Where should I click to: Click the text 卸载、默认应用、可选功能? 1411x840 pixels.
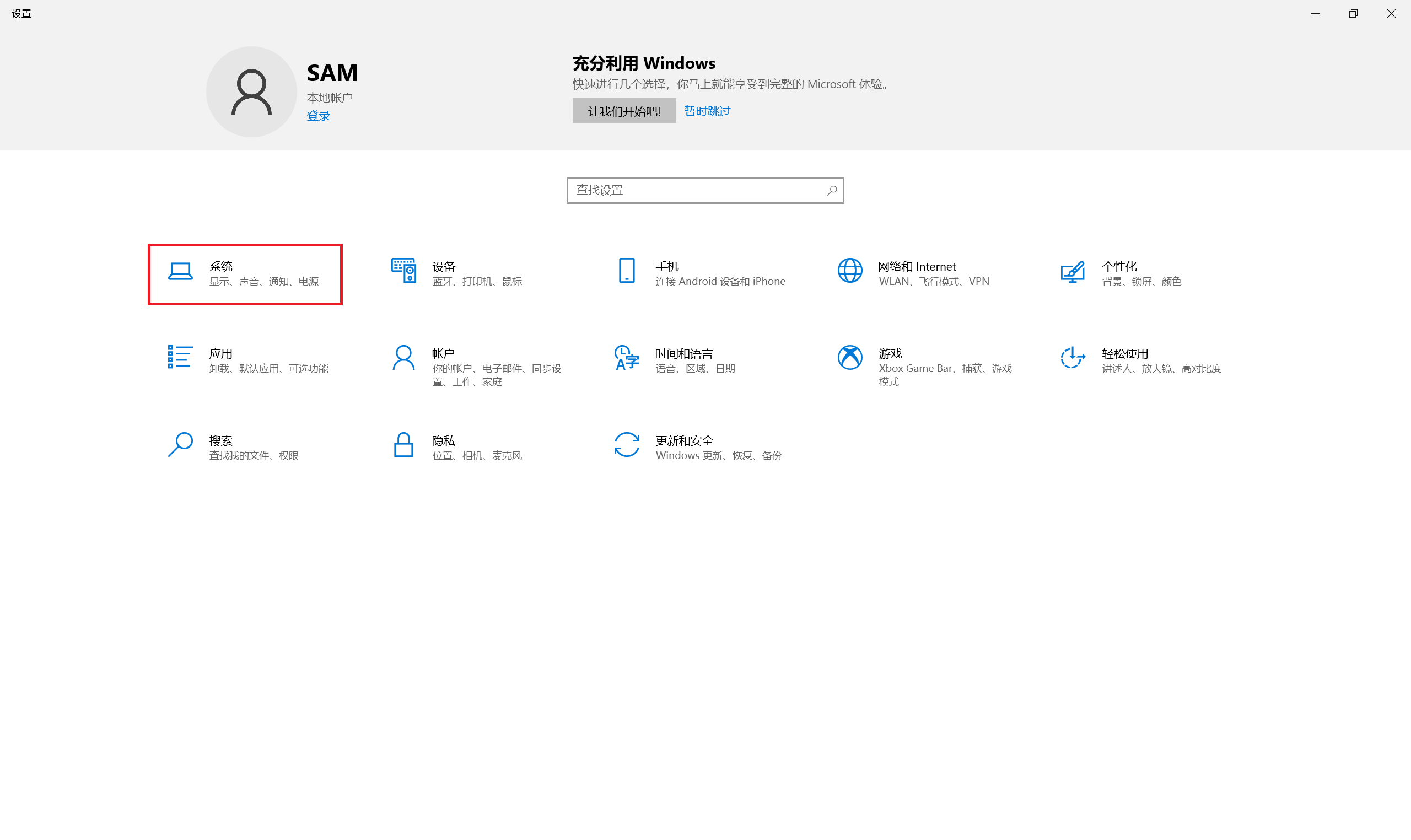tap(269, 369)
